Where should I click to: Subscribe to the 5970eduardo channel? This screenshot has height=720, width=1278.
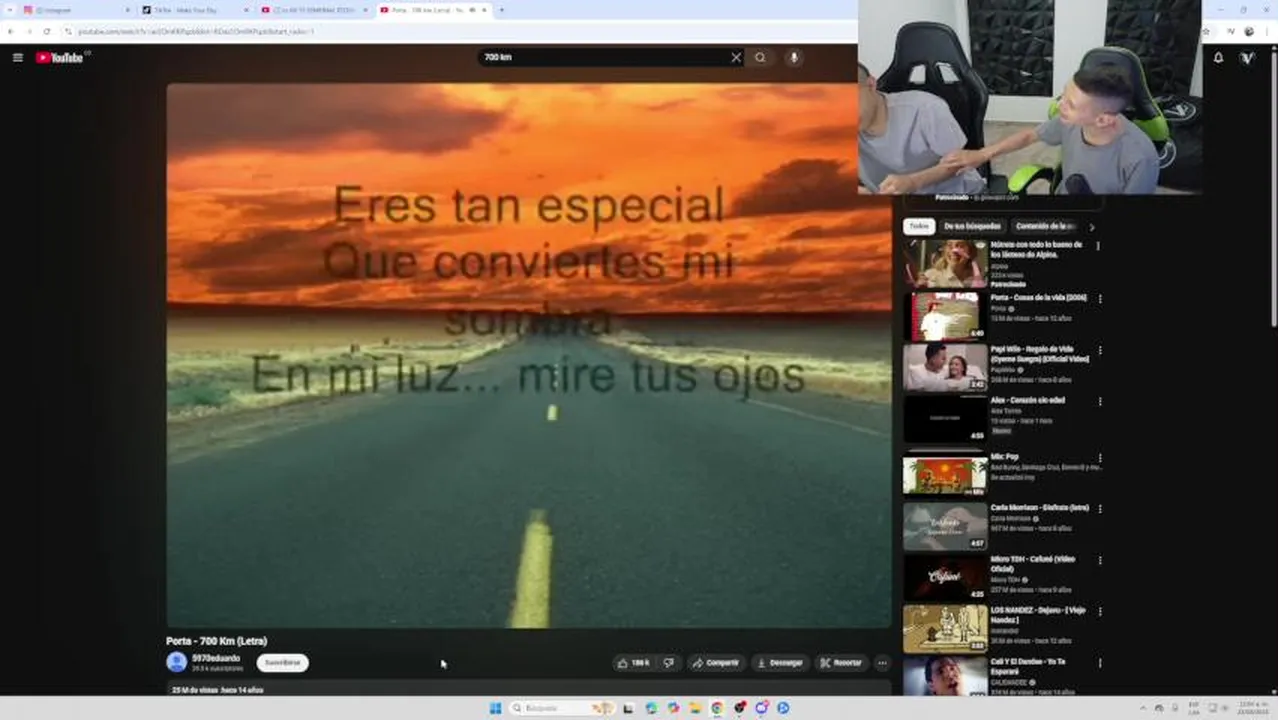click(x=282, y=662)
